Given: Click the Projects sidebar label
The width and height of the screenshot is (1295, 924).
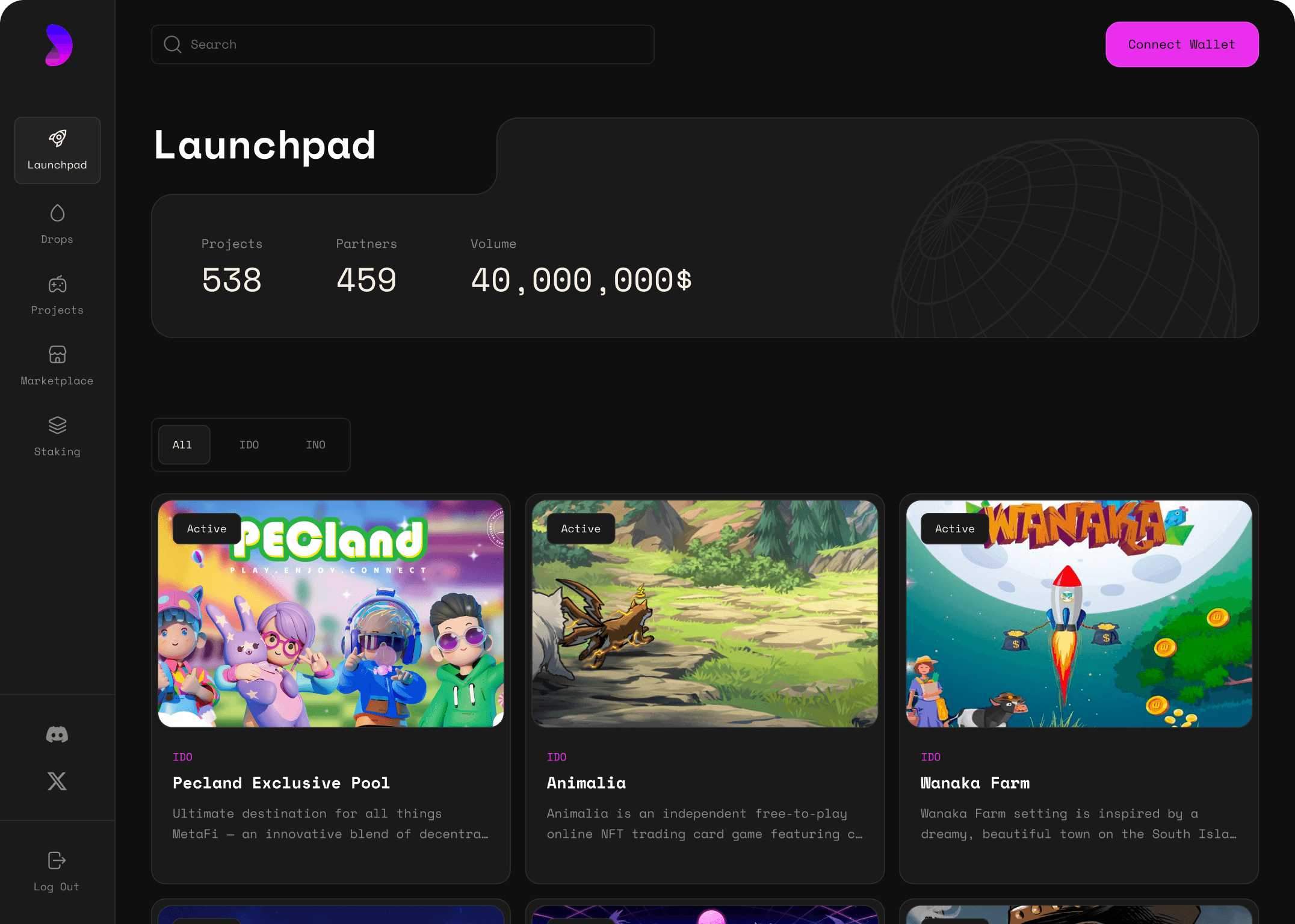Looking at the screenshot, I should (57, 310).
